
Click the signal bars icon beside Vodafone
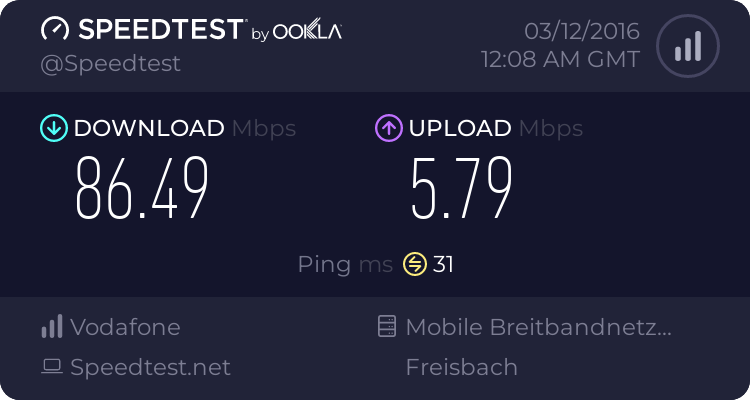click(52, 326)
